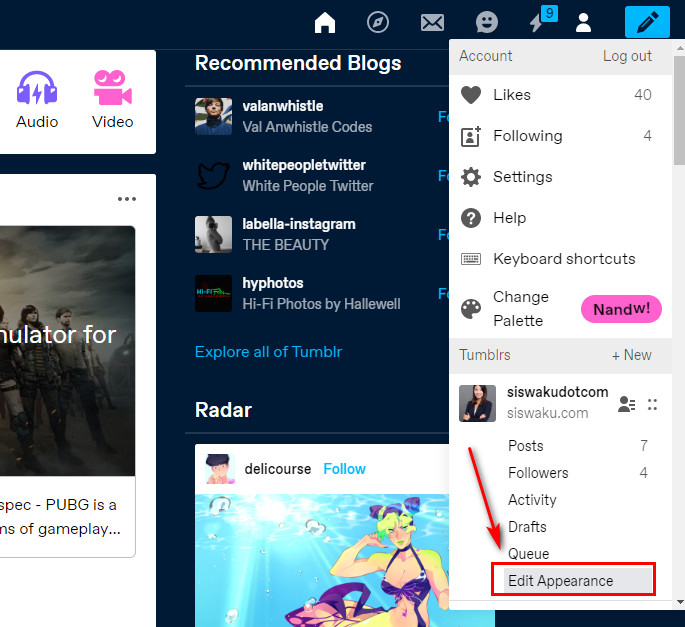Open valanwhistle recommended blog
The height and width of the screenshot is (627, 685).
point(283,106)
